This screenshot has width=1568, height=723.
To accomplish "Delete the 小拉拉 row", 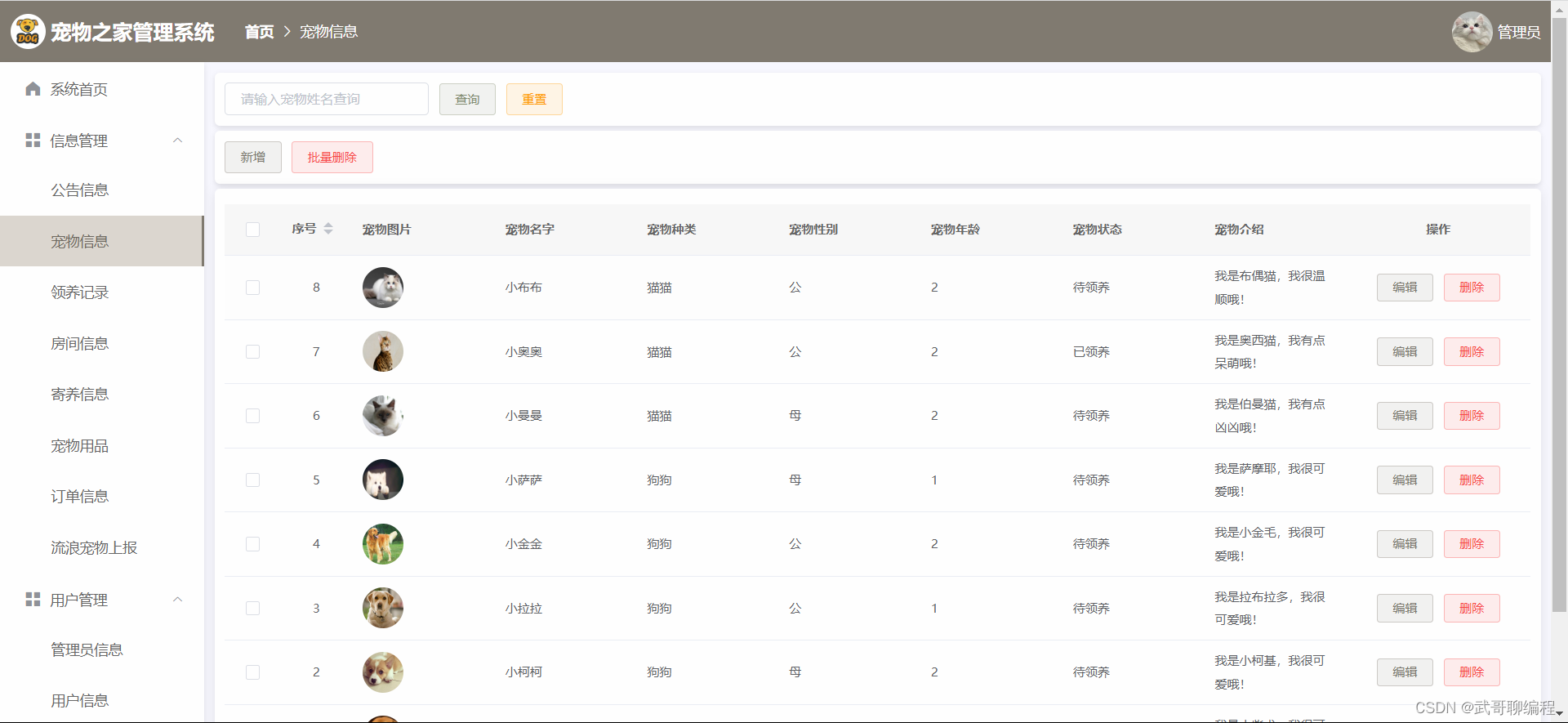I will [1472, 608].
